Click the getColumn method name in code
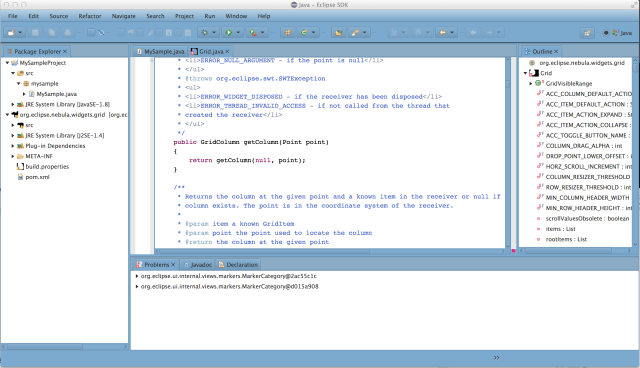Screen dimensions: 640x368 (261, 142)
